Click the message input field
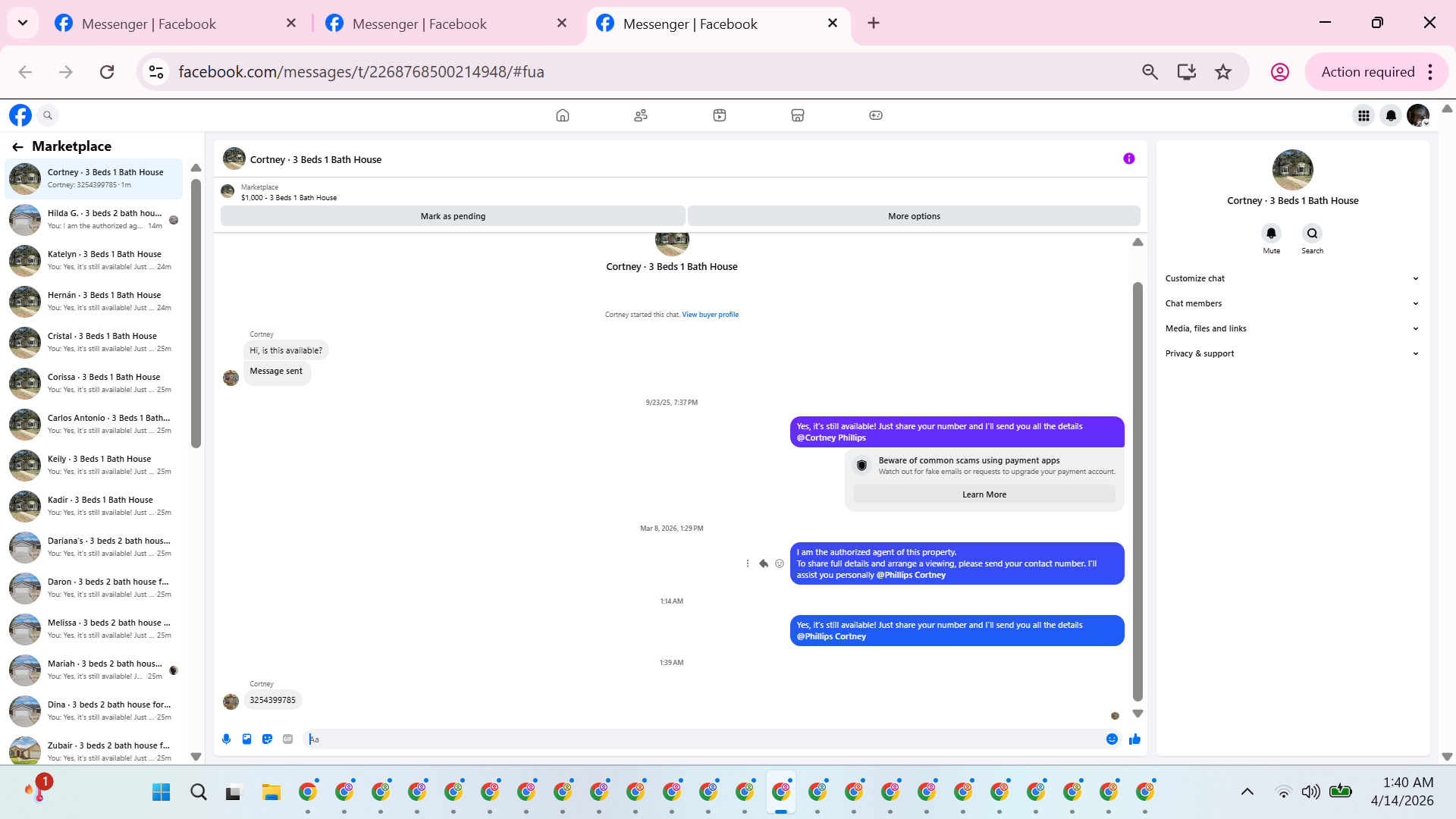This screenshot has width=1456, height=819. (x=705, y=739)
